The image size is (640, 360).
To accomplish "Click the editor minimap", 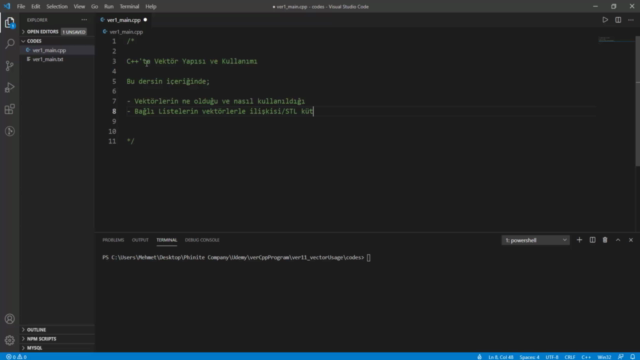I will (x=616, y=40).
